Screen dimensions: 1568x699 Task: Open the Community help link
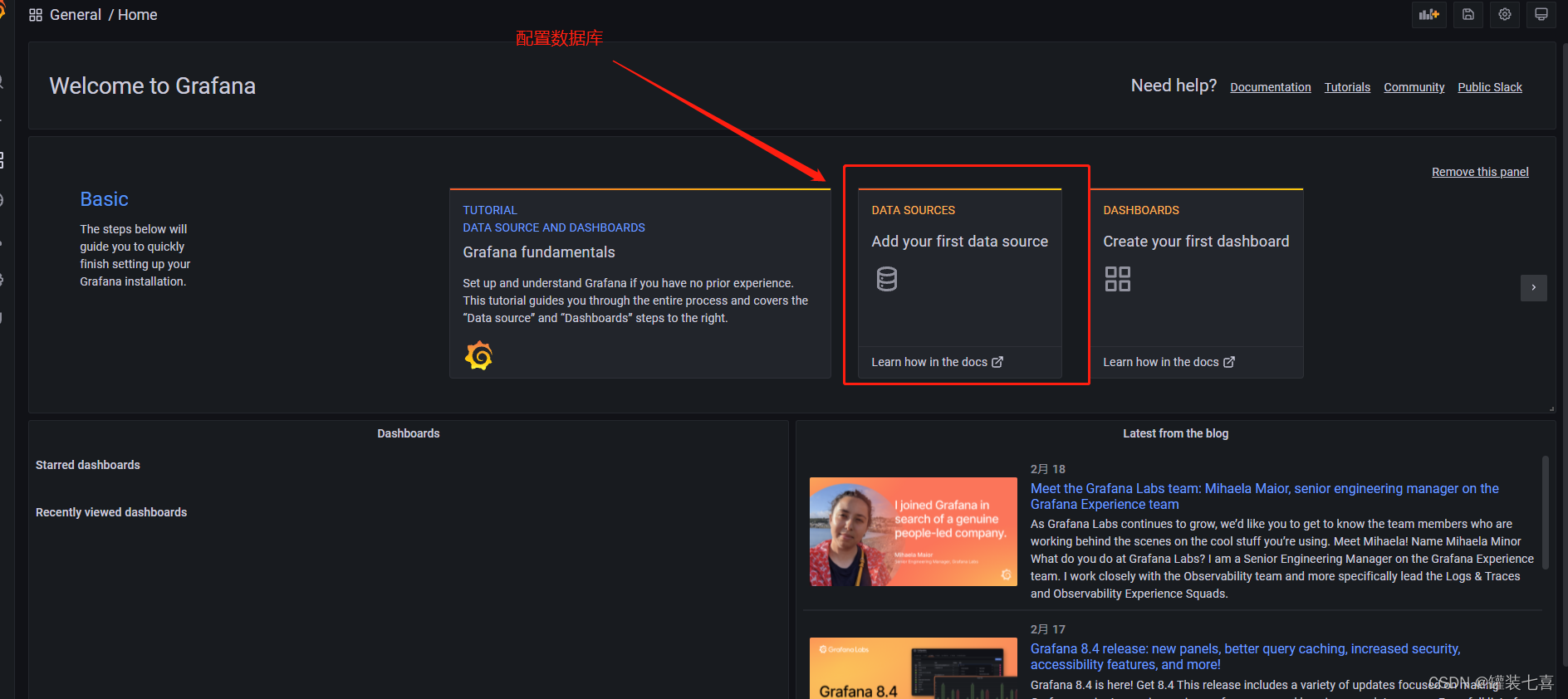(x=1414, y=87)
